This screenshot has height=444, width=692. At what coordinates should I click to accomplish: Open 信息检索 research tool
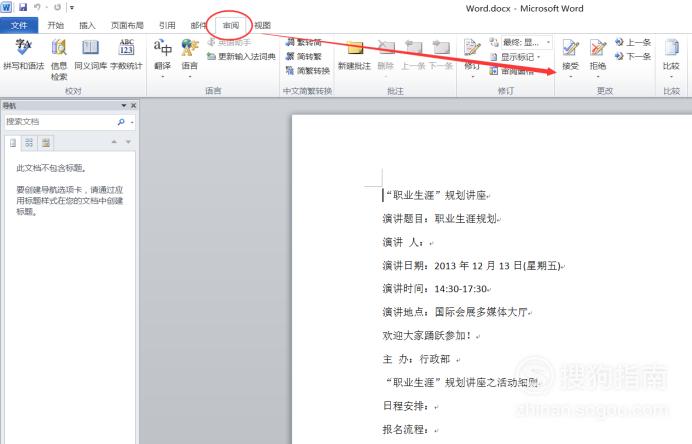(59, 60)
